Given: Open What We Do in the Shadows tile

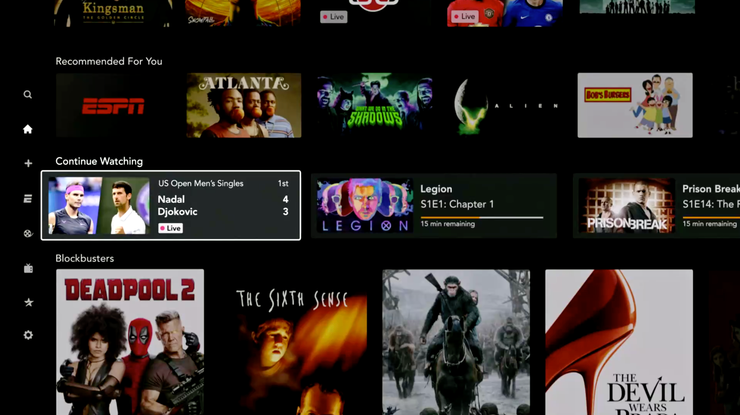Looking at the screenshot, I should pyautogui.click(x=374, y=105).
